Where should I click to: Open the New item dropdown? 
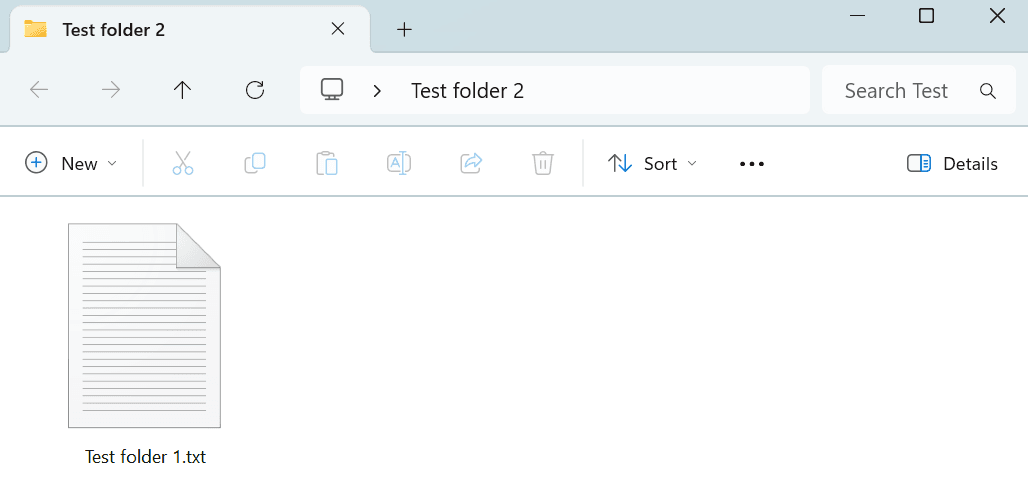(x=71, y=163)
